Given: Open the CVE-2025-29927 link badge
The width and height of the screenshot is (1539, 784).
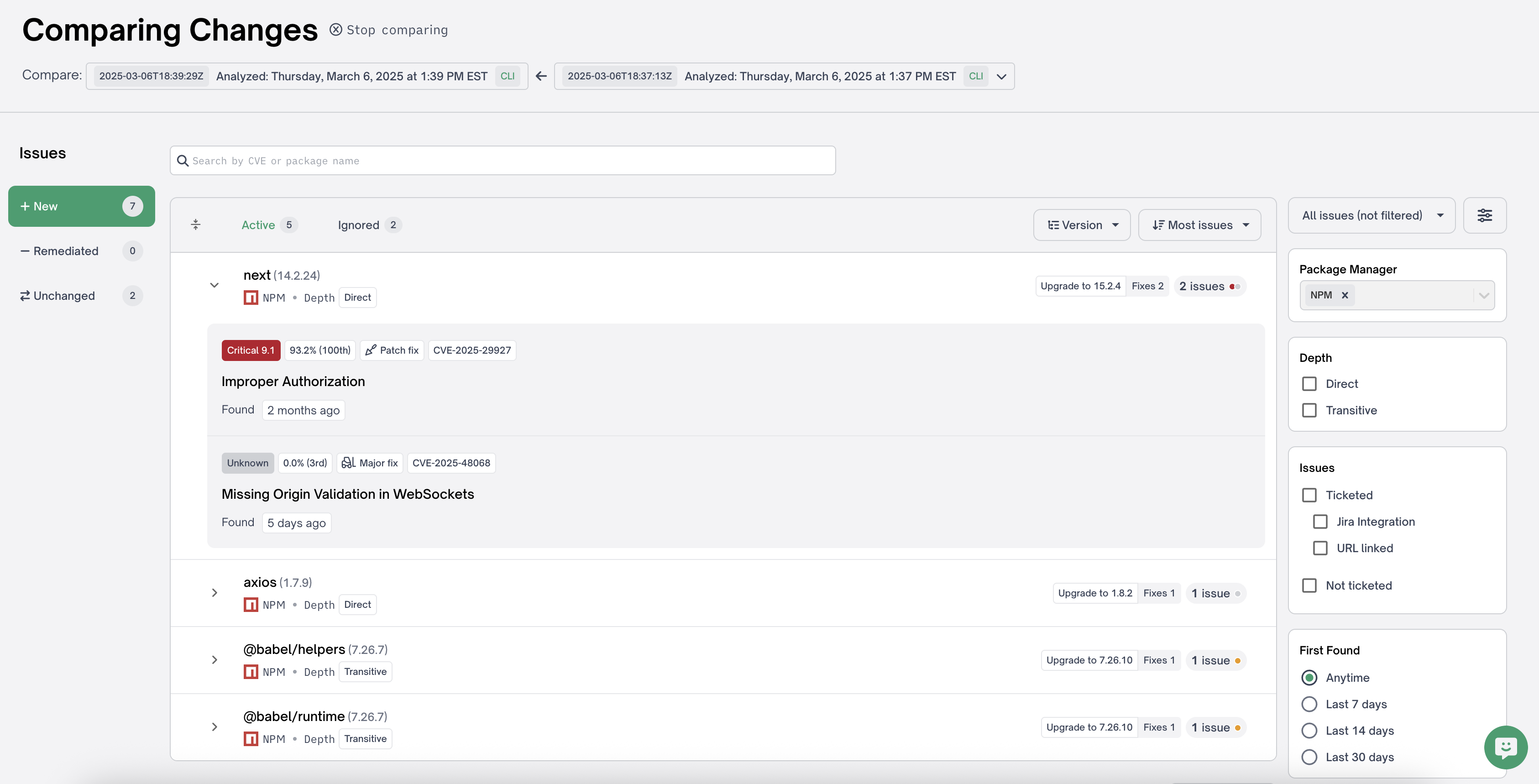Looking at the screenshot, I should pyautogui.click(x=471, y=350).
